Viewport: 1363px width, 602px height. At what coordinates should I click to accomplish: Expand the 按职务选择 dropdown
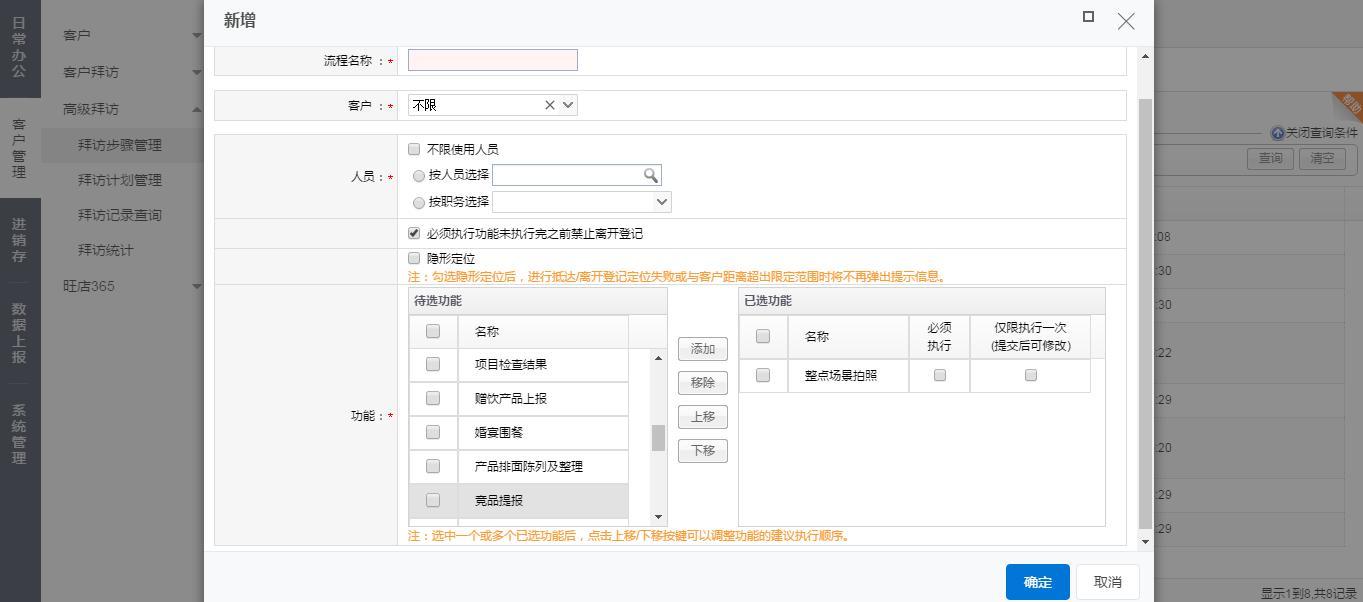(661, 202)
